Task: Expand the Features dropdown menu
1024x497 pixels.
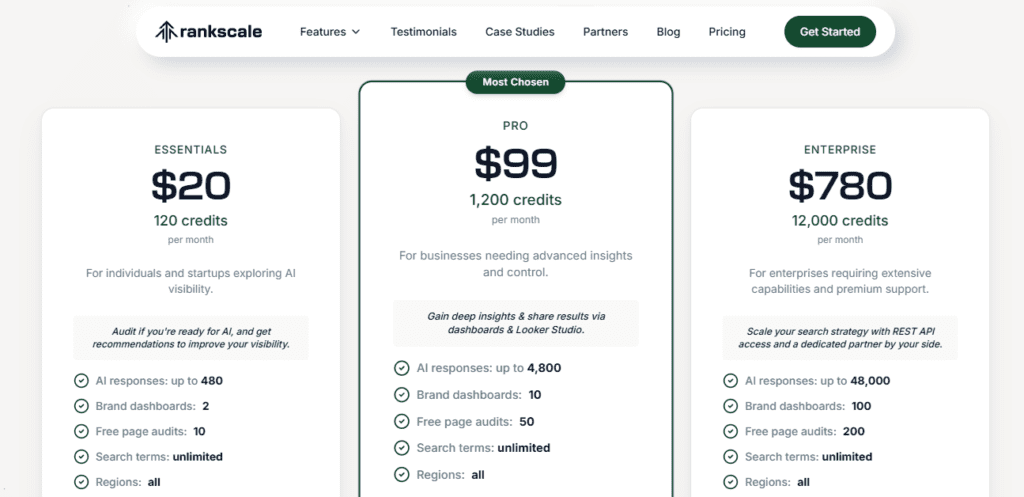Action: coord(323,32)
